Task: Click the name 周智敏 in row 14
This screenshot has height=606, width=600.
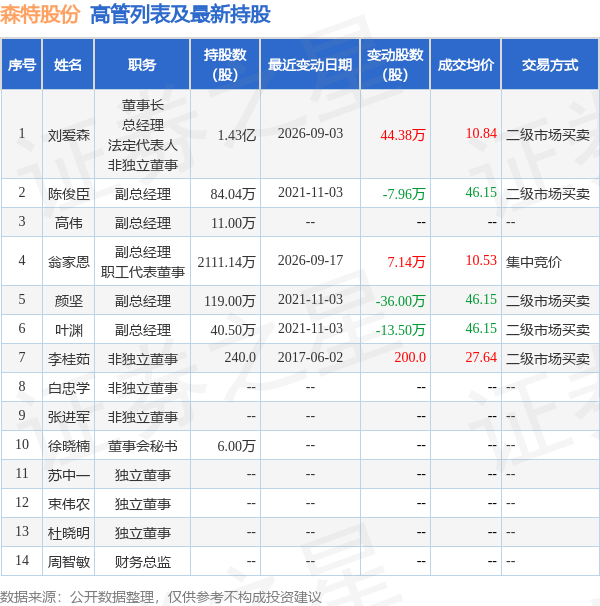Action: pos(69,562)
